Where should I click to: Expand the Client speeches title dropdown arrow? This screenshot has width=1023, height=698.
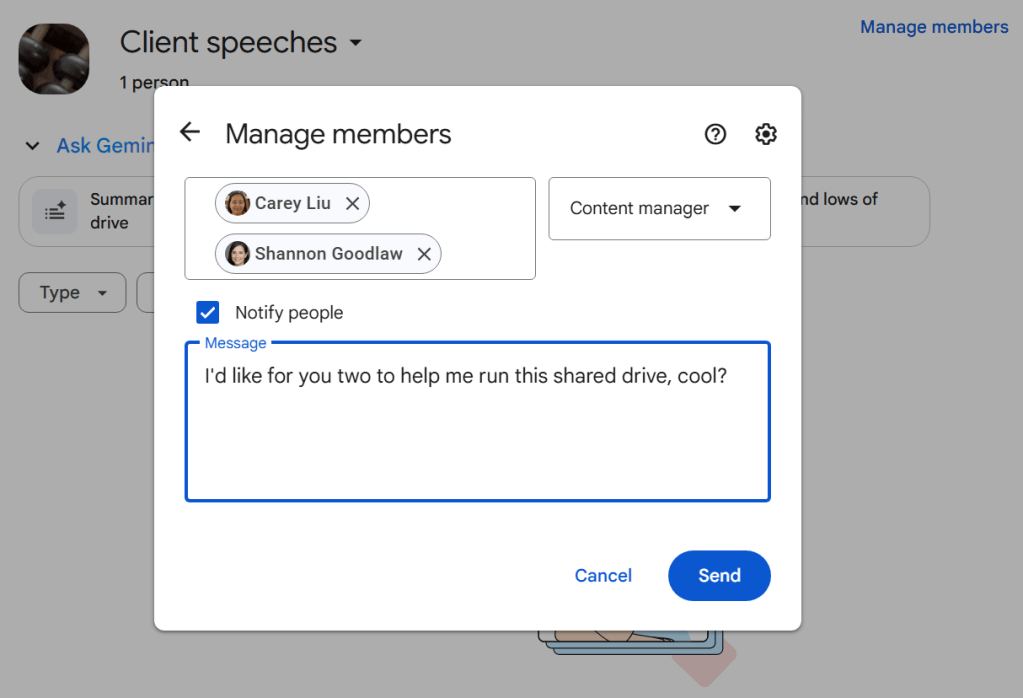click(x=356, y=43)
